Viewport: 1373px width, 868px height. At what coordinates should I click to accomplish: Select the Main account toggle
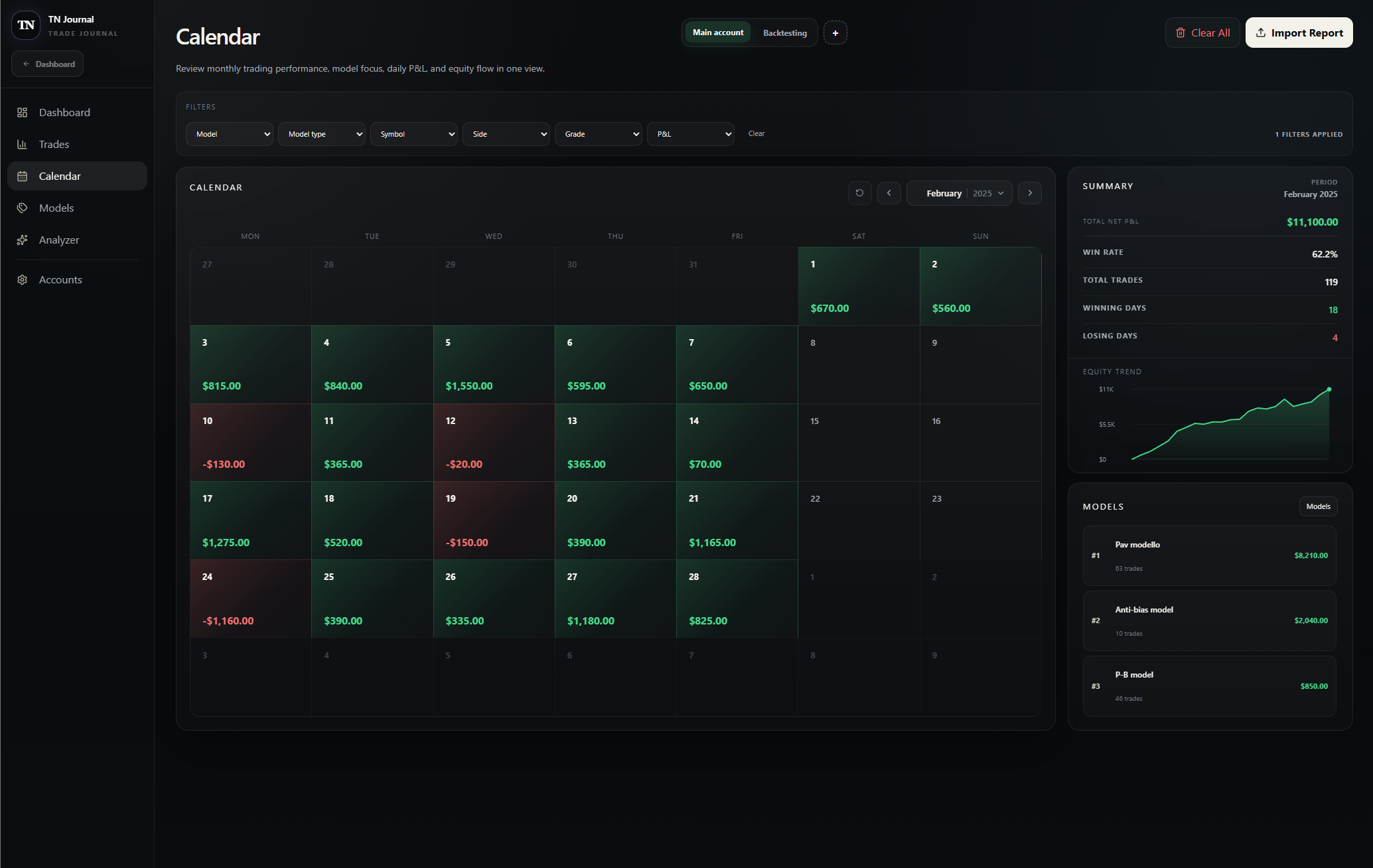(718, 33)
